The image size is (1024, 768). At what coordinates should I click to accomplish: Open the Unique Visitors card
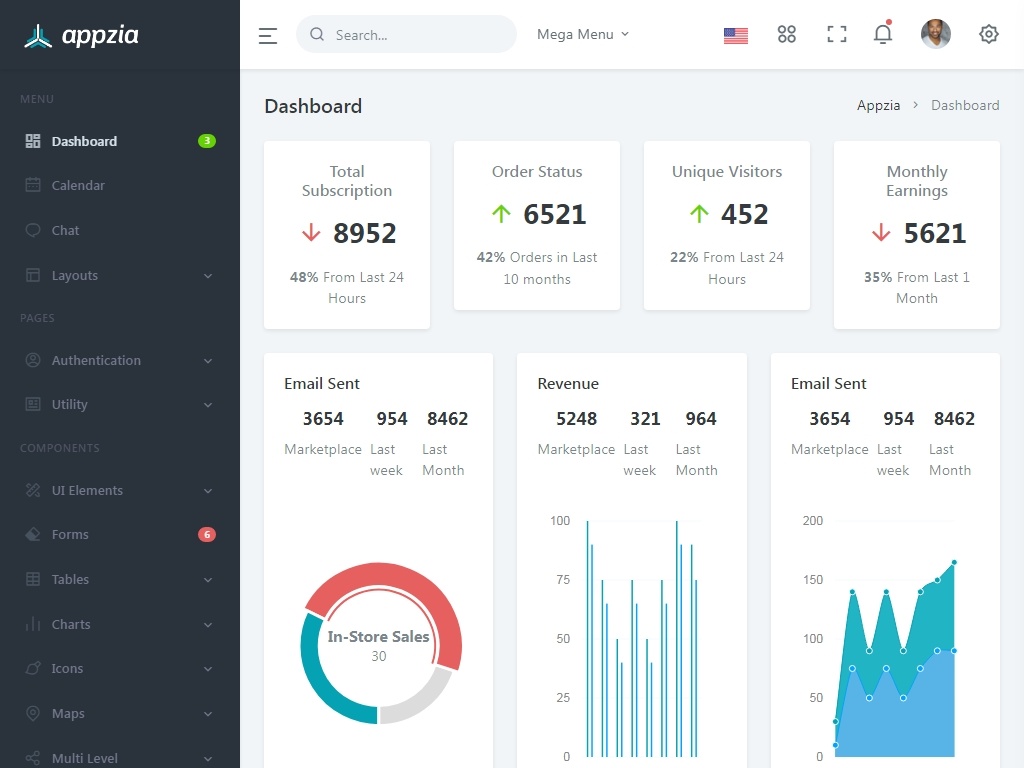(x=727, y=225)
